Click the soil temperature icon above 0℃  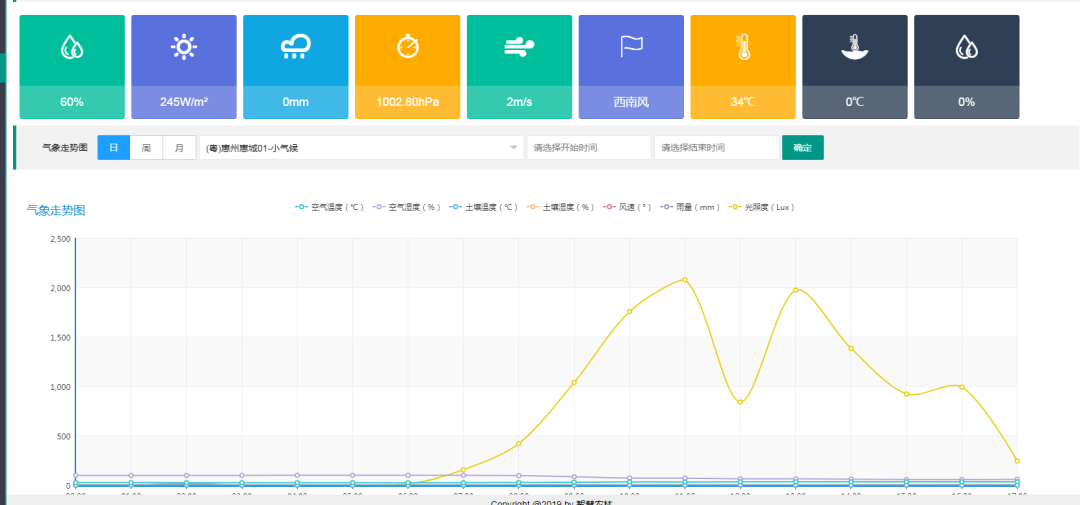pyautogui.click(x=855, y=47)
